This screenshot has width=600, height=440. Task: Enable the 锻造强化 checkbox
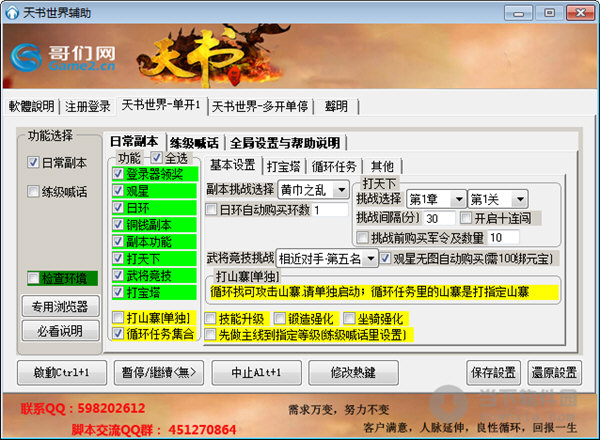coord(280,318)
